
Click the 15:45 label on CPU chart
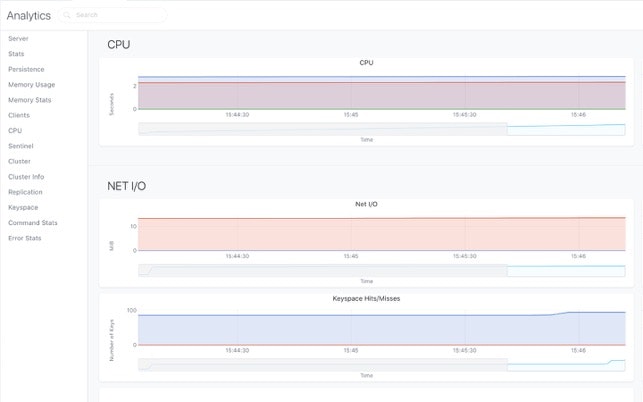click(x=351, y=115)
